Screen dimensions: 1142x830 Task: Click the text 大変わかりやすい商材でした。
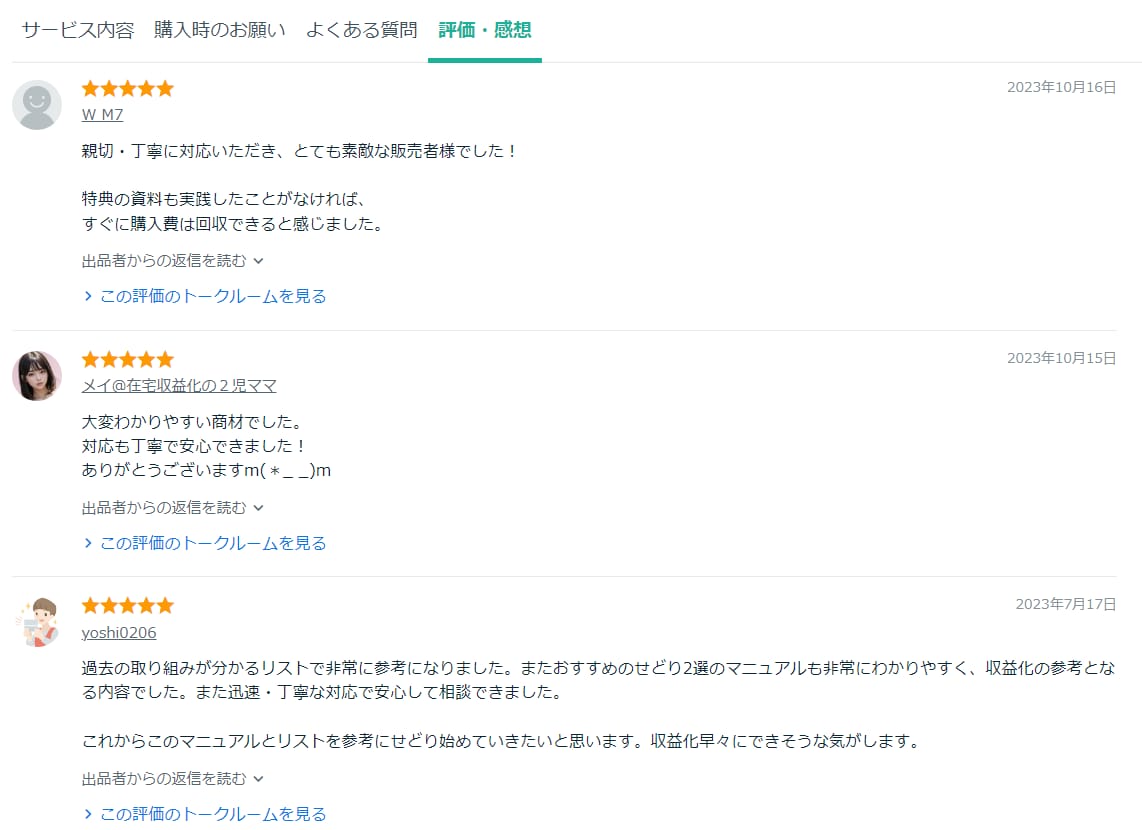[x=194, y=422]
